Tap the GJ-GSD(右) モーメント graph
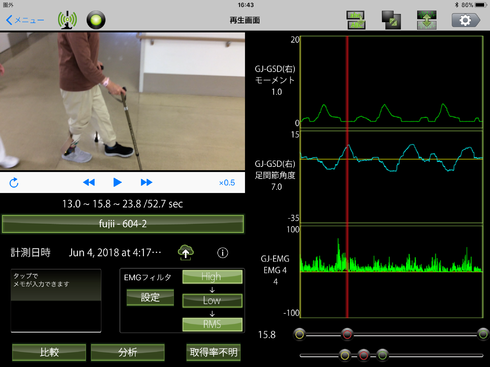This screenshot has width=490, height=367. tap(392, 82)
